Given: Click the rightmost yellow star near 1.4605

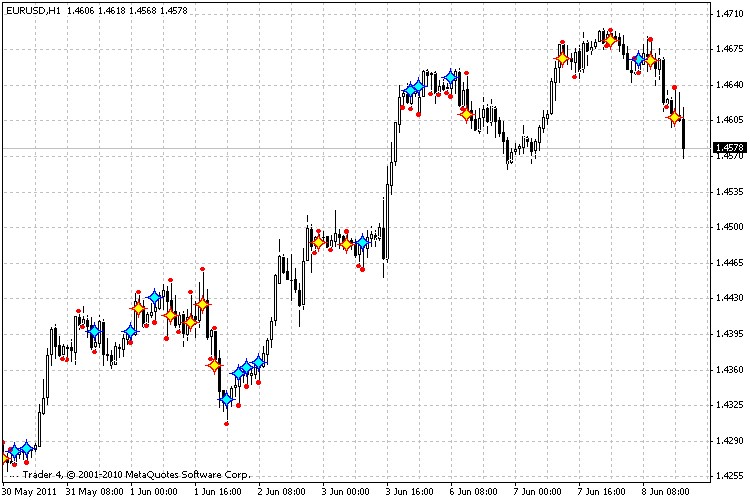Looking at the screenshot, I should coord(675,118).
